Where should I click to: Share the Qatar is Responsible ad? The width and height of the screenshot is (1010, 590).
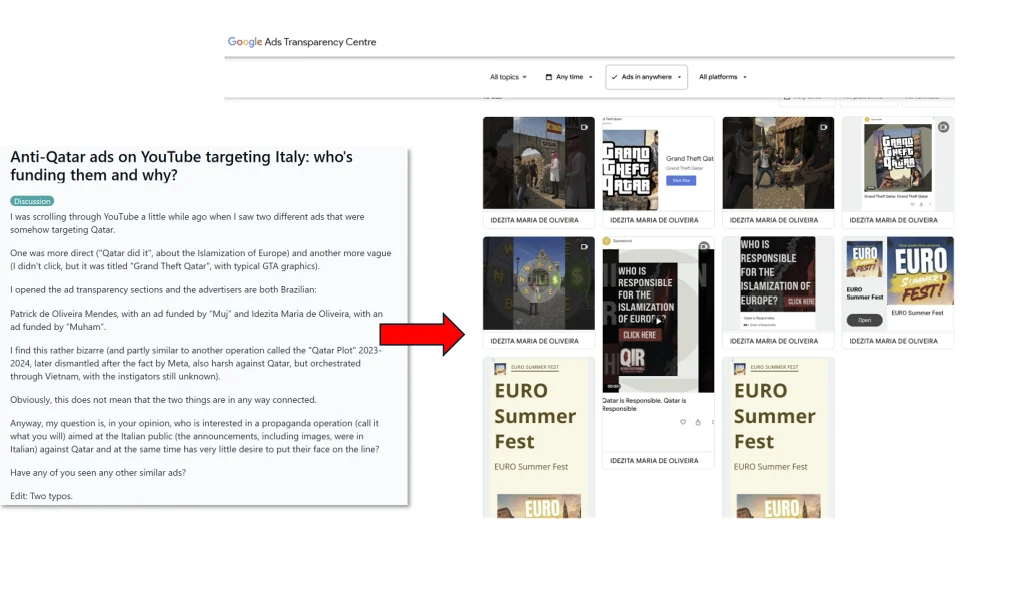coord(698,423)
